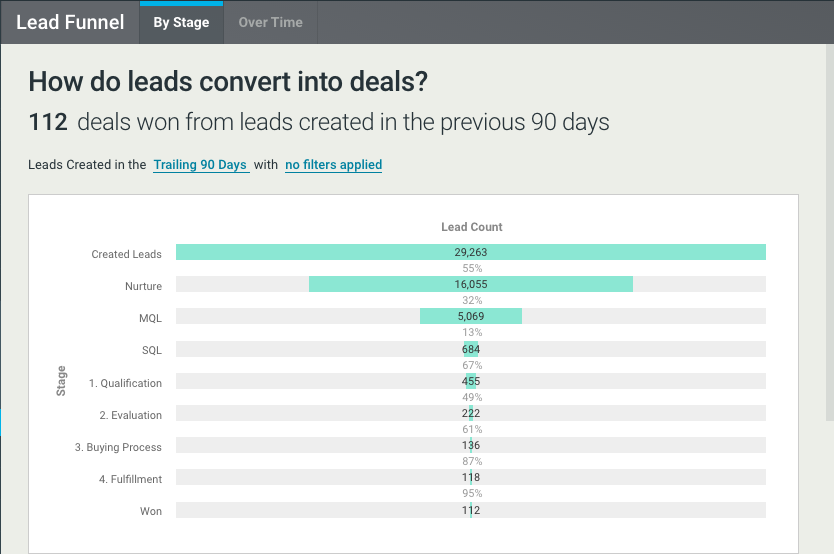Click the Lead Count axis title
This screenshot has height=554, width=834.
472,227
